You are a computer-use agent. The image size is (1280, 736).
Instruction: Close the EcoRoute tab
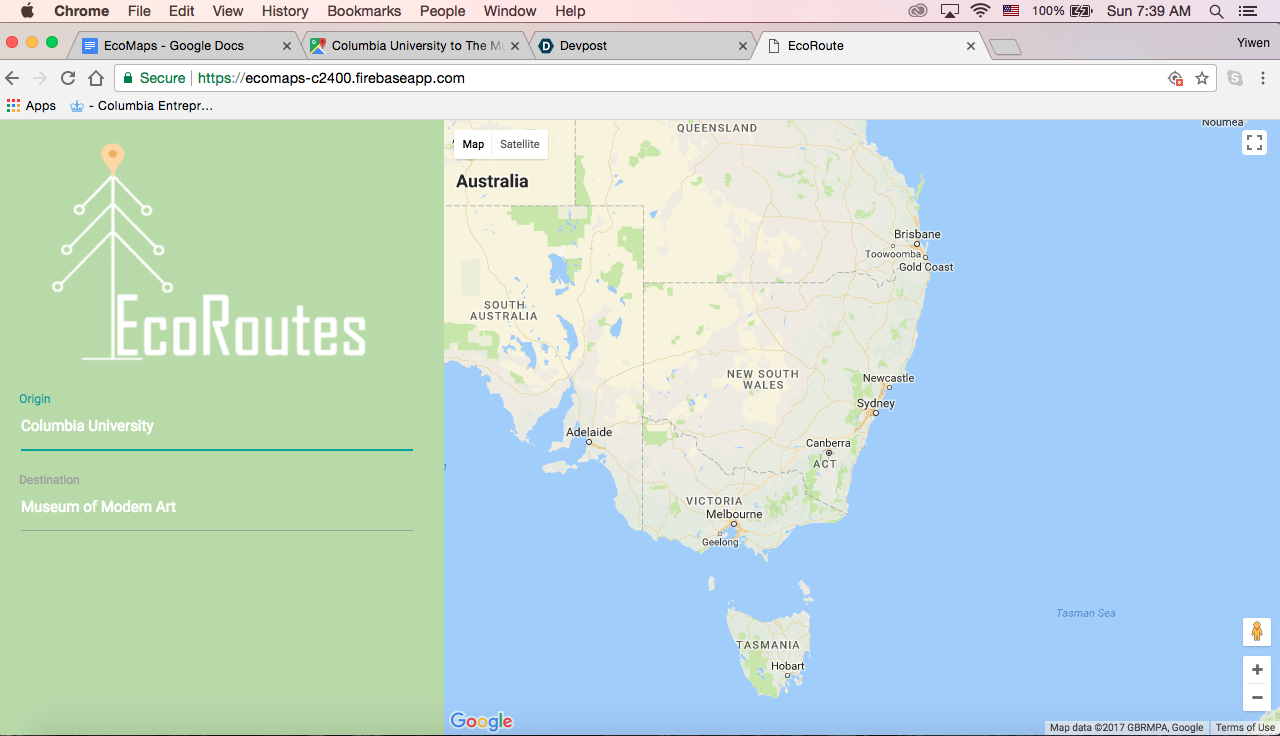(971, 46)
